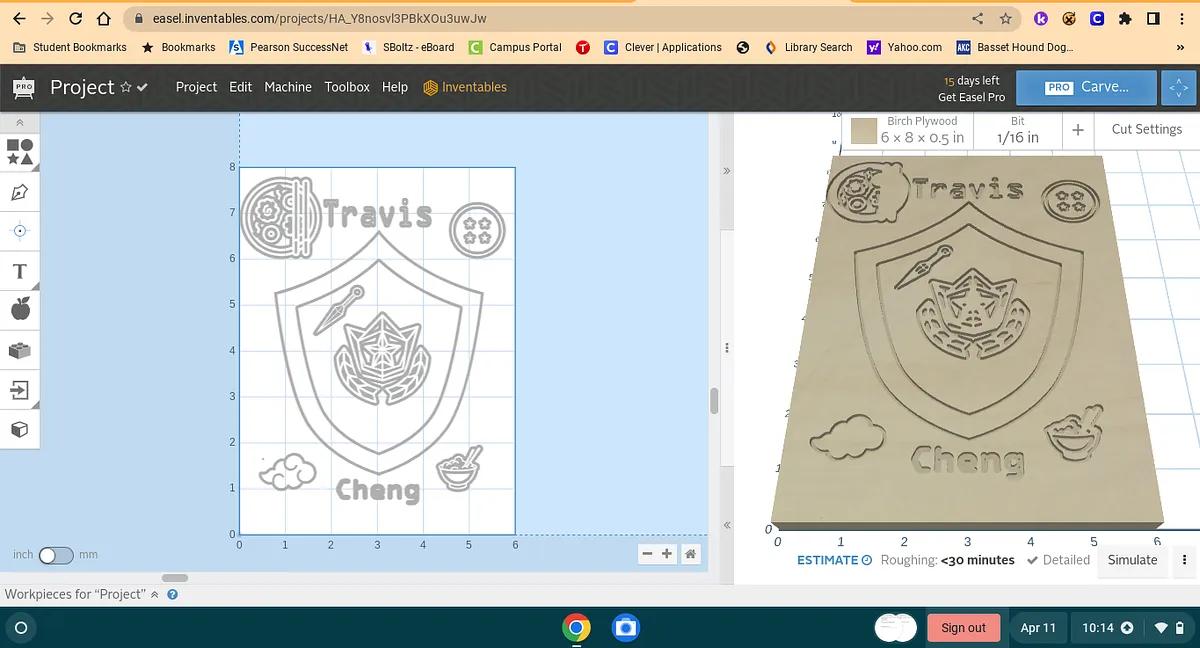Image resolution: width=1200 pixels, height=648 pixels.
Task: Zoom out the design canvas
Action: [x=647, y=553]
